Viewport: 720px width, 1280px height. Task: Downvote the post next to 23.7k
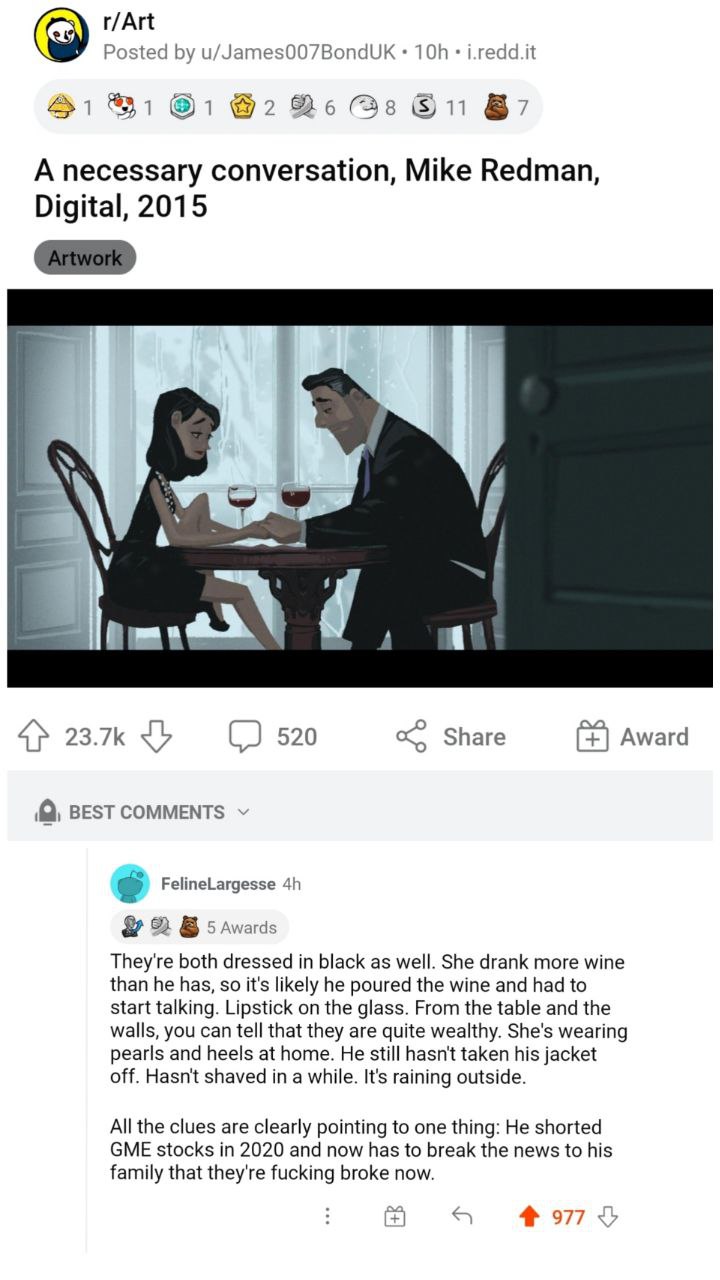pyautogui.click(x=157, y=737)
